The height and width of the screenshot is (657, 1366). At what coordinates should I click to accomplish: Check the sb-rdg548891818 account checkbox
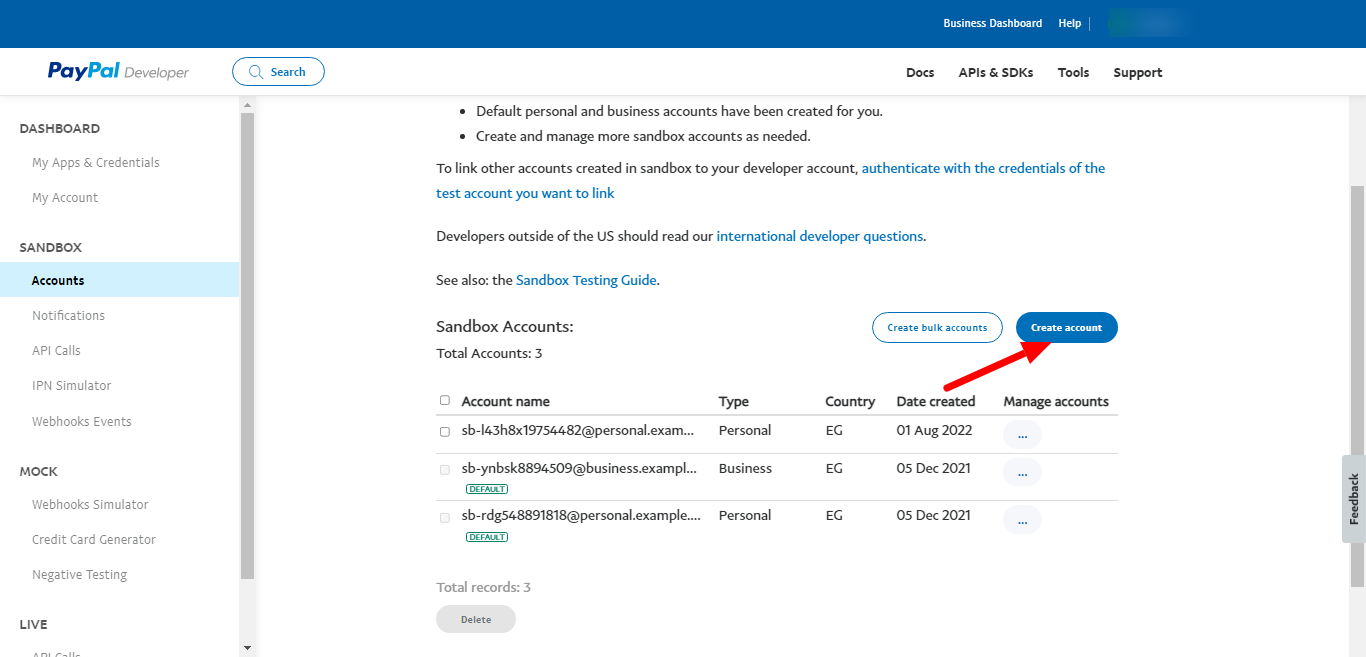(x=445, y=517)
